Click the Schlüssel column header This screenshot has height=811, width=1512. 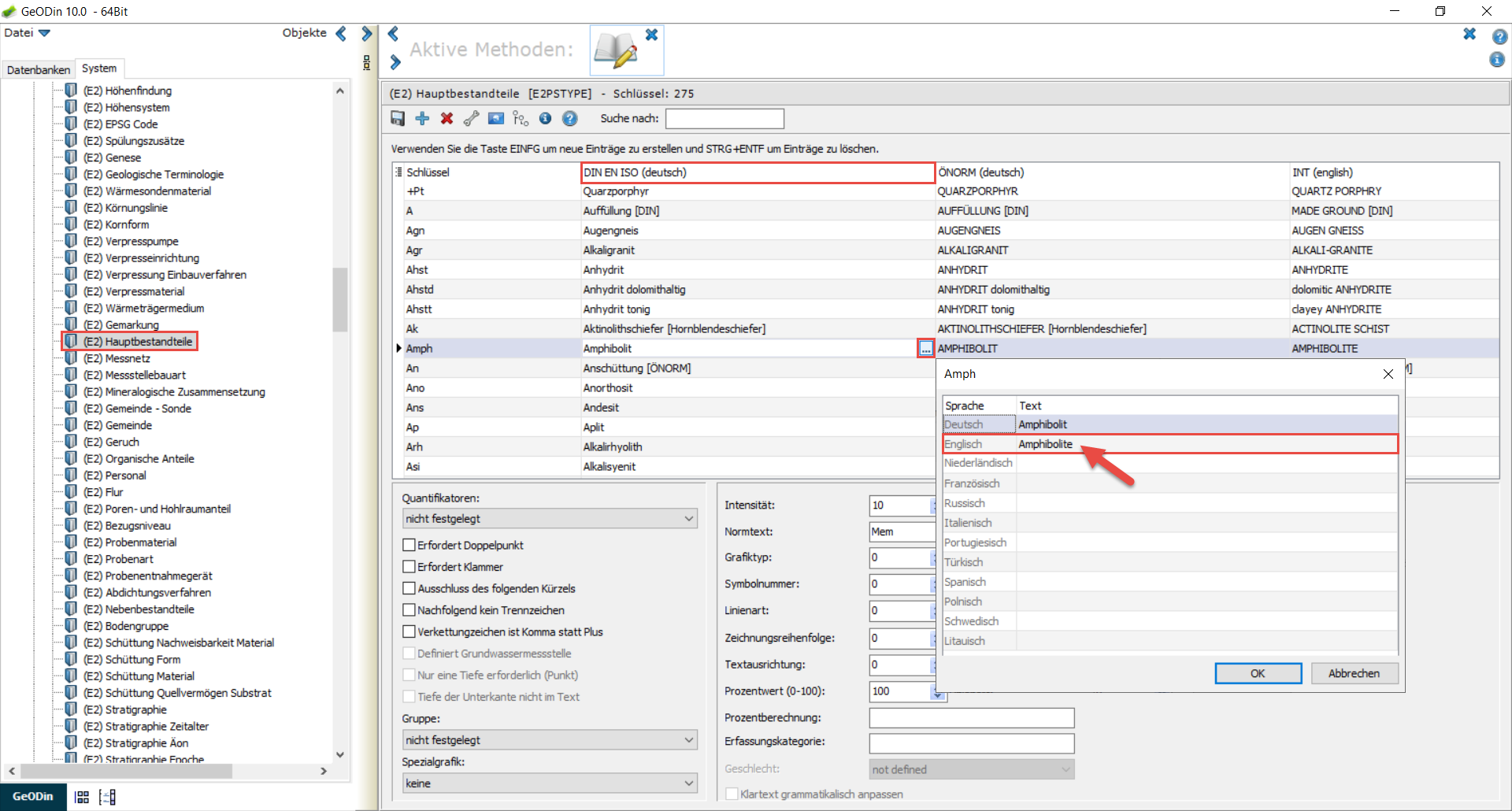pos(491,172)
